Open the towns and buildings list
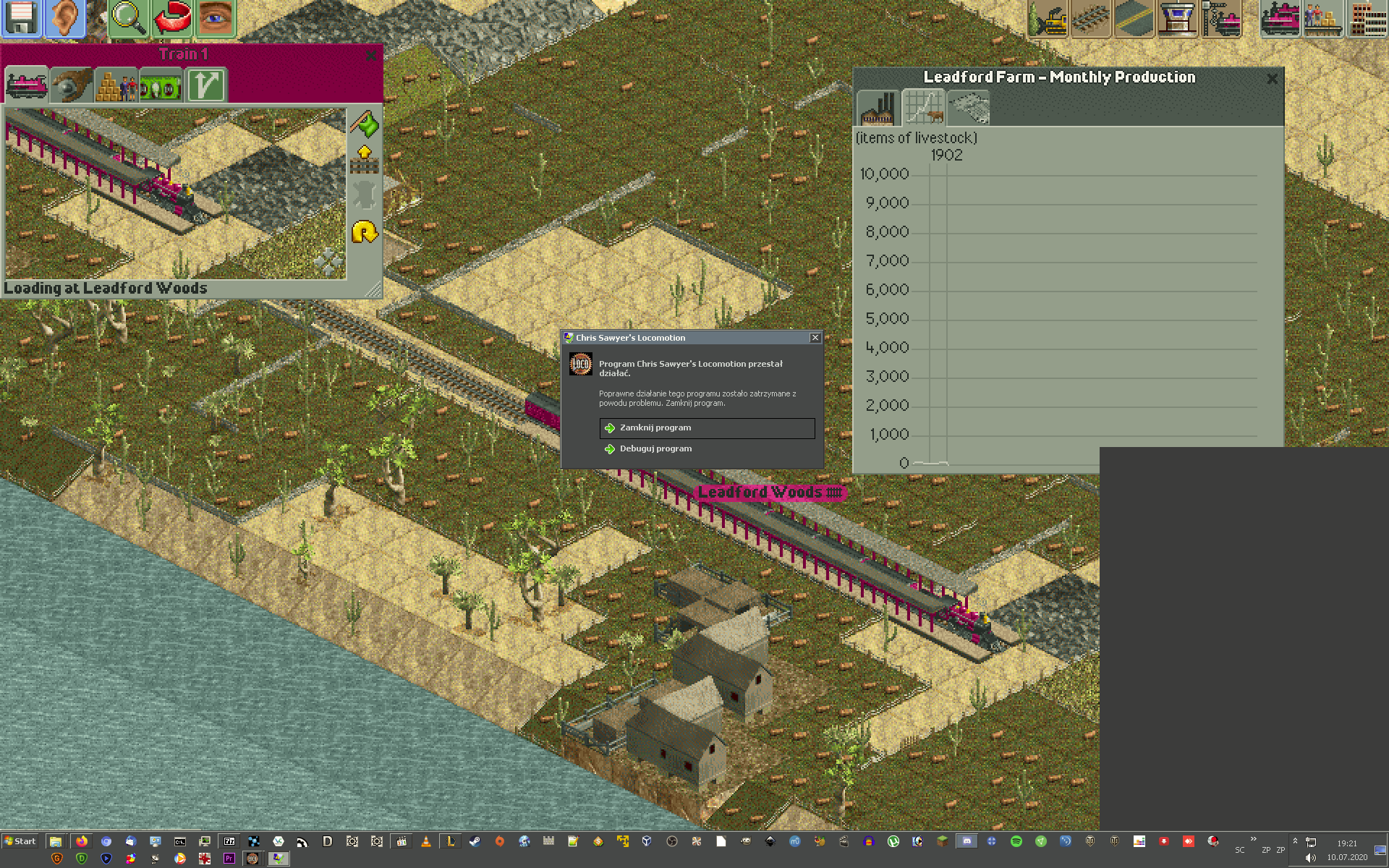The image size is (1389, 868). (x=1366, y=19)
